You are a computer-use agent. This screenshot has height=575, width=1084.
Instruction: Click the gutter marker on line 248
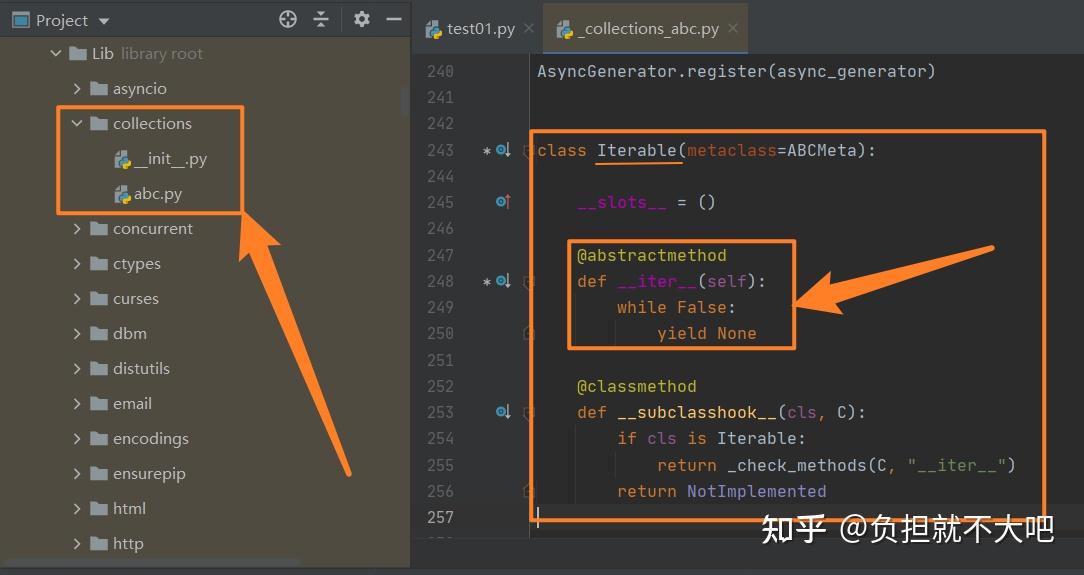point(503,281)
